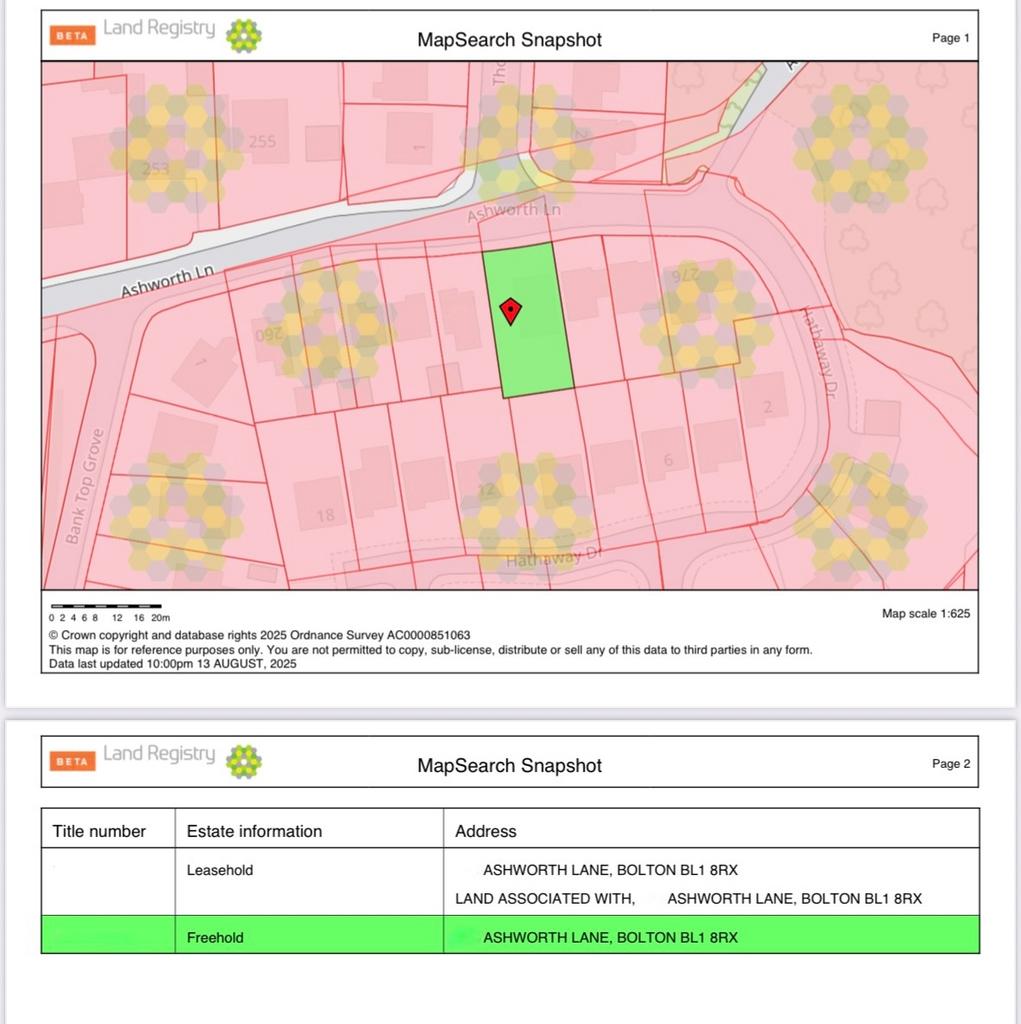
Task: Click the BETA badge on page 2
Action: click(x=72, y=761)
